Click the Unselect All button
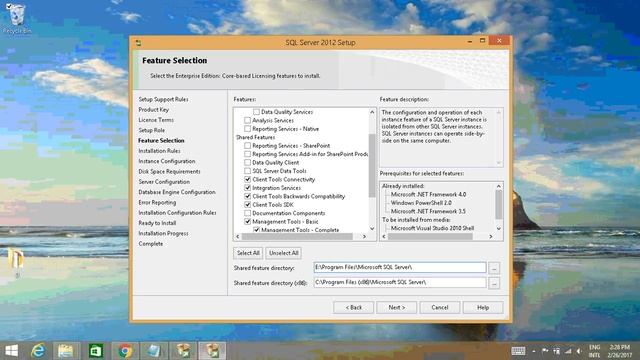 pyautogui.click(x=284, y=253)
